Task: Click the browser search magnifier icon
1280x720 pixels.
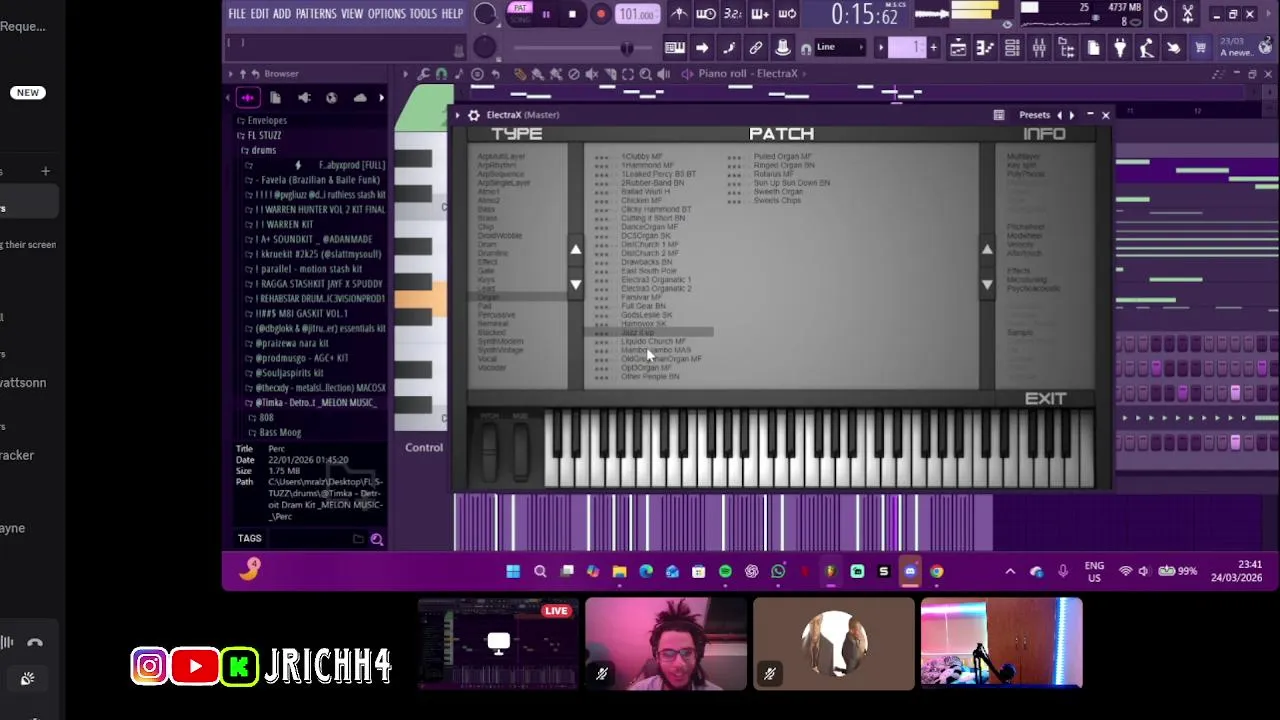Action: 377,539
